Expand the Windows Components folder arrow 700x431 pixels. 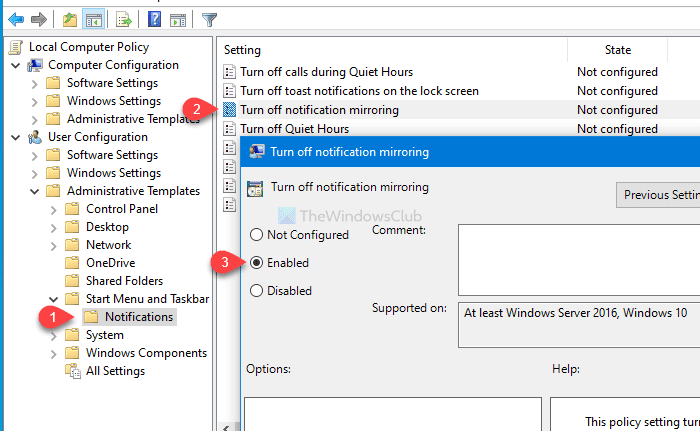pyautogui.click(x=52, y=353)
